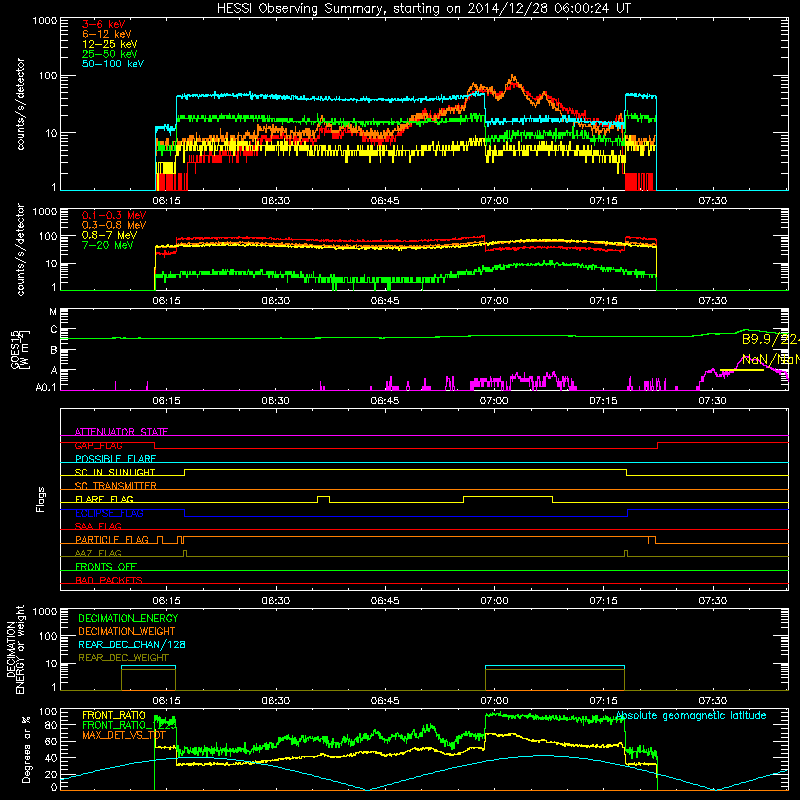Click the AAZ_FLAG label
The image size is (800, 800).
pyautogui.click(x=98, y=553)
